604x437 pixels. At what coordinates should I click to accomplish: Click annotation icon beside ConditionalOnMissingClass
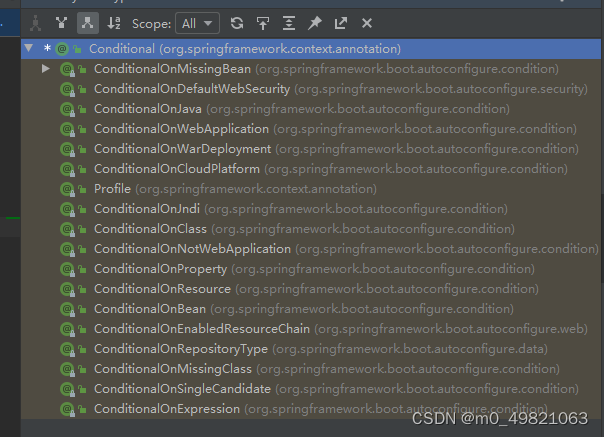point(67,370)
